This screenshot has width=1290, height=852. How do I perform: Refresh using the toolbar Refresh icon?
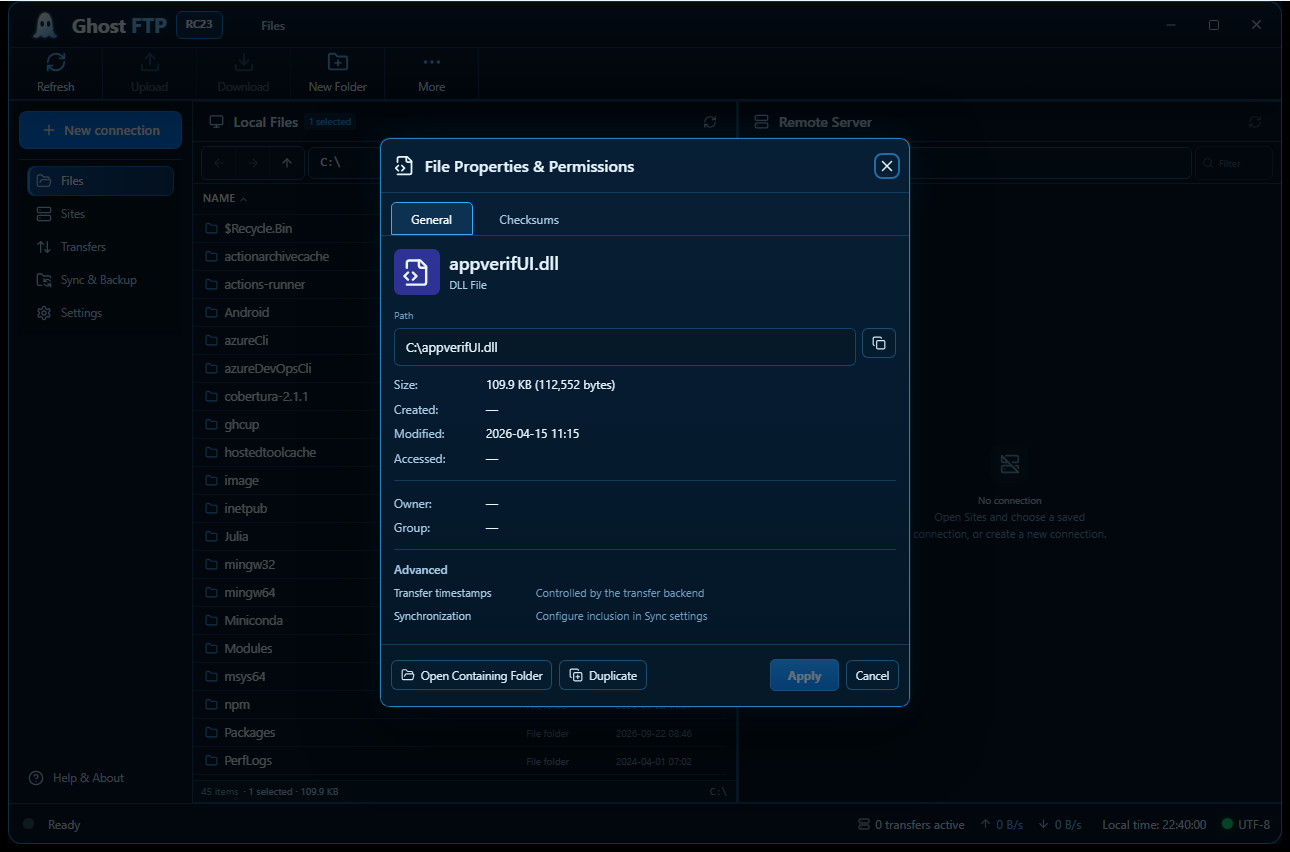click(56, 73)
